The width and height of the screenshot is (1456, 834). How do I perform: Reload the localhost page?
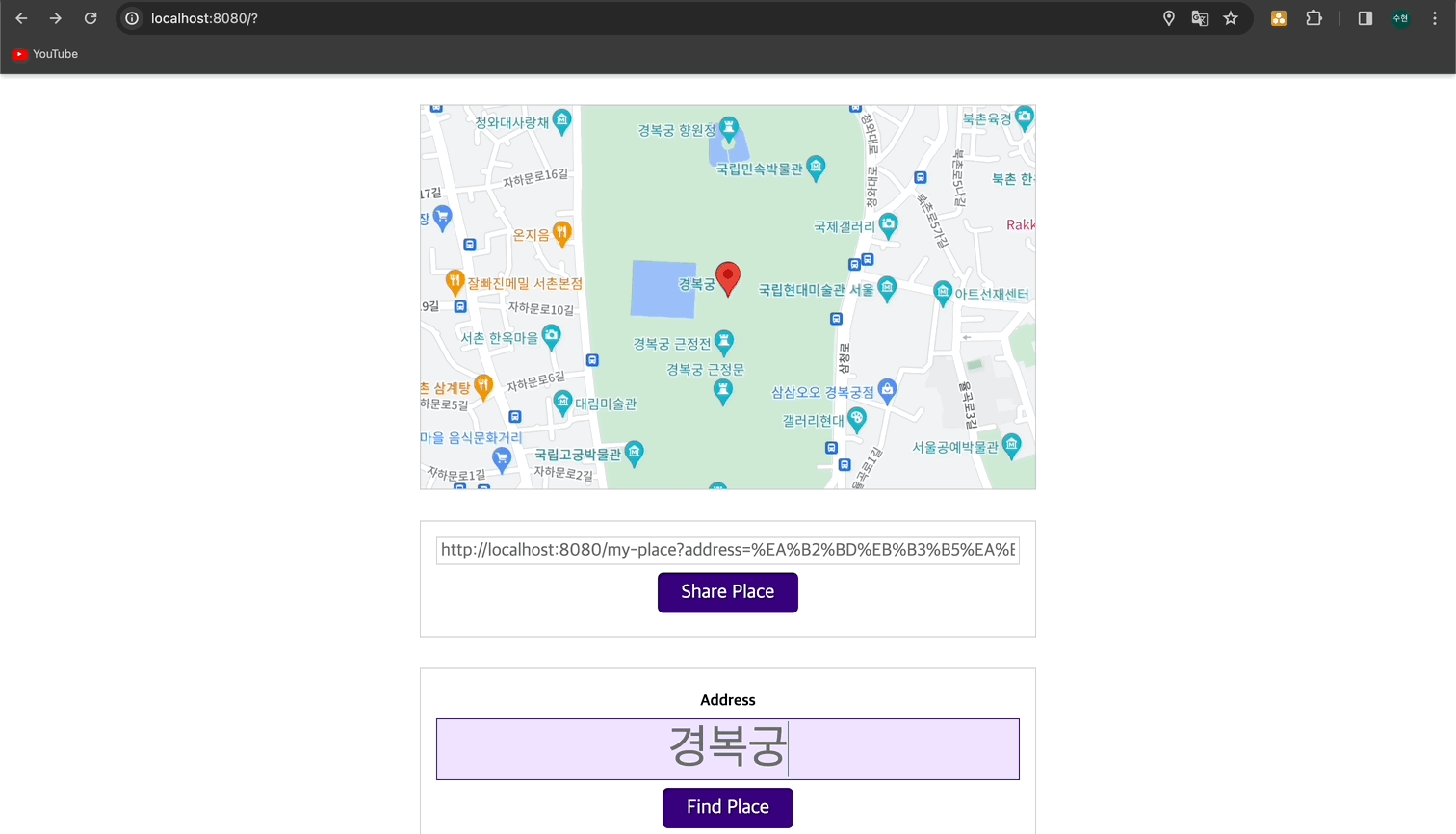91,18
